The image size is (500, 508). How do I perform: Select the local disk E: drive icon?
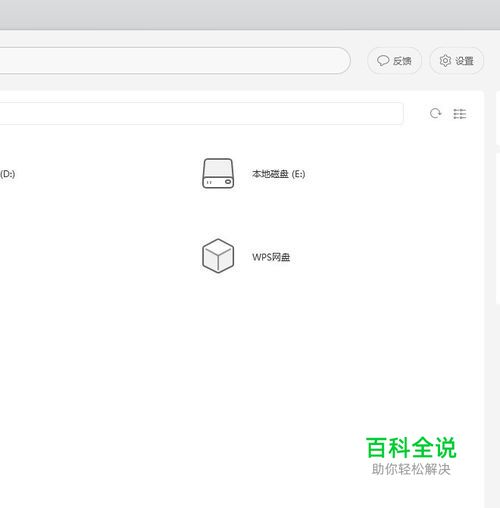[x=218, y=173]
